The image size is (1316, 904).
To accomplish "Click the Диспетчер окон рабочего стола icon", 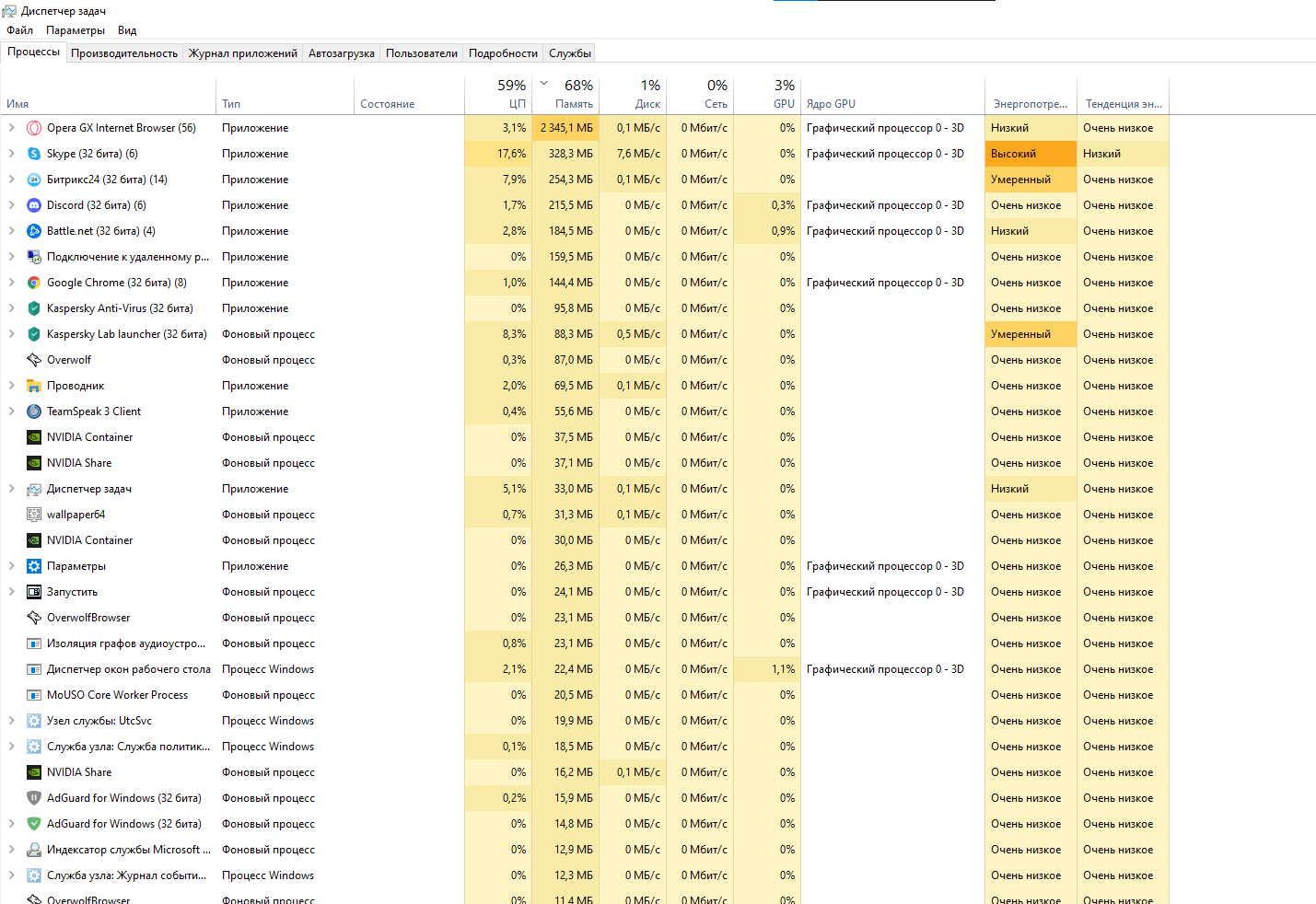I will tap(34, 669).
